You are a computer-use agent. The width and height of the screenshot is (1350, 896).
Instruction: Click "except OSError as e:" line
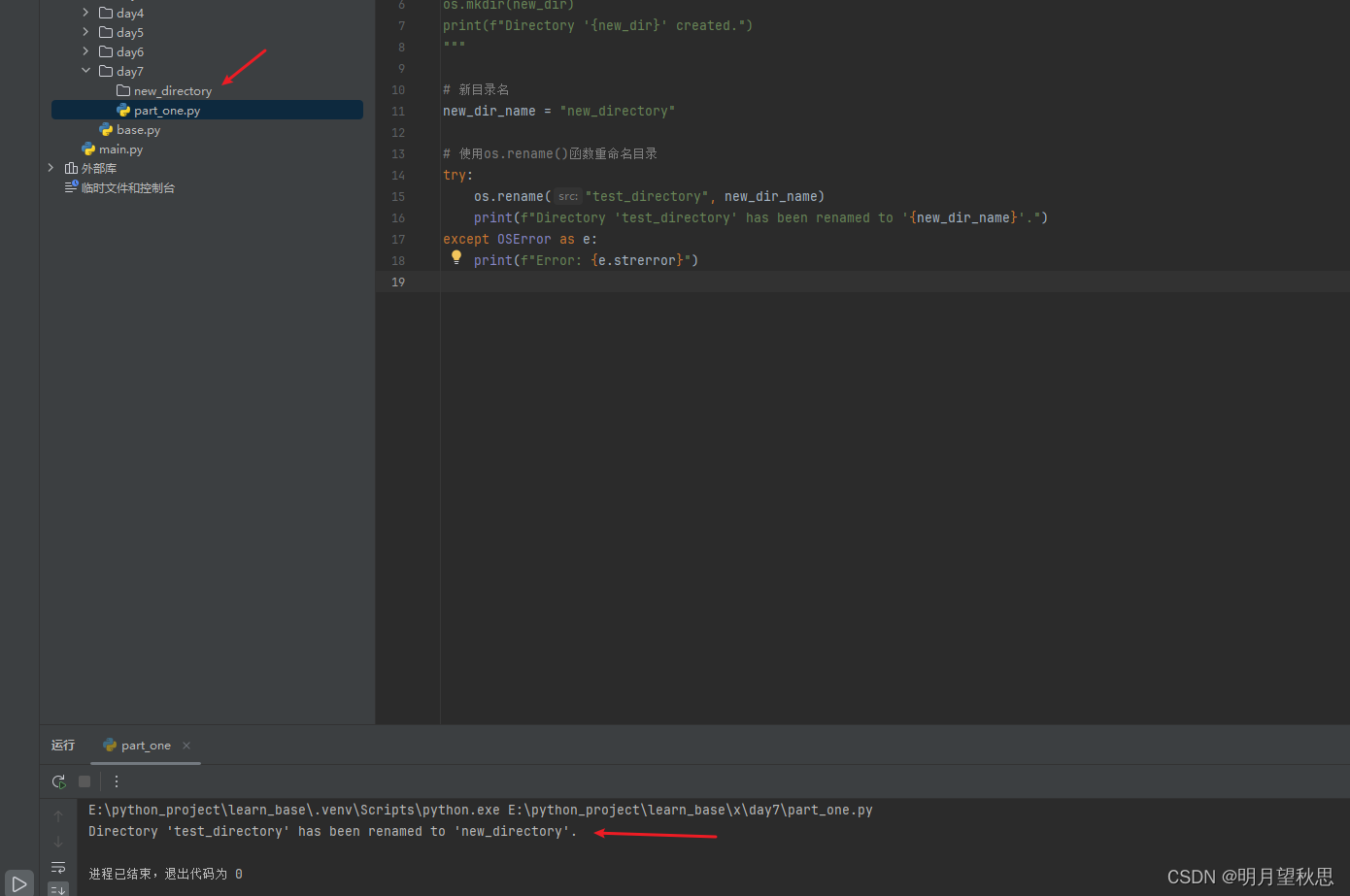[x=521, y=239]
